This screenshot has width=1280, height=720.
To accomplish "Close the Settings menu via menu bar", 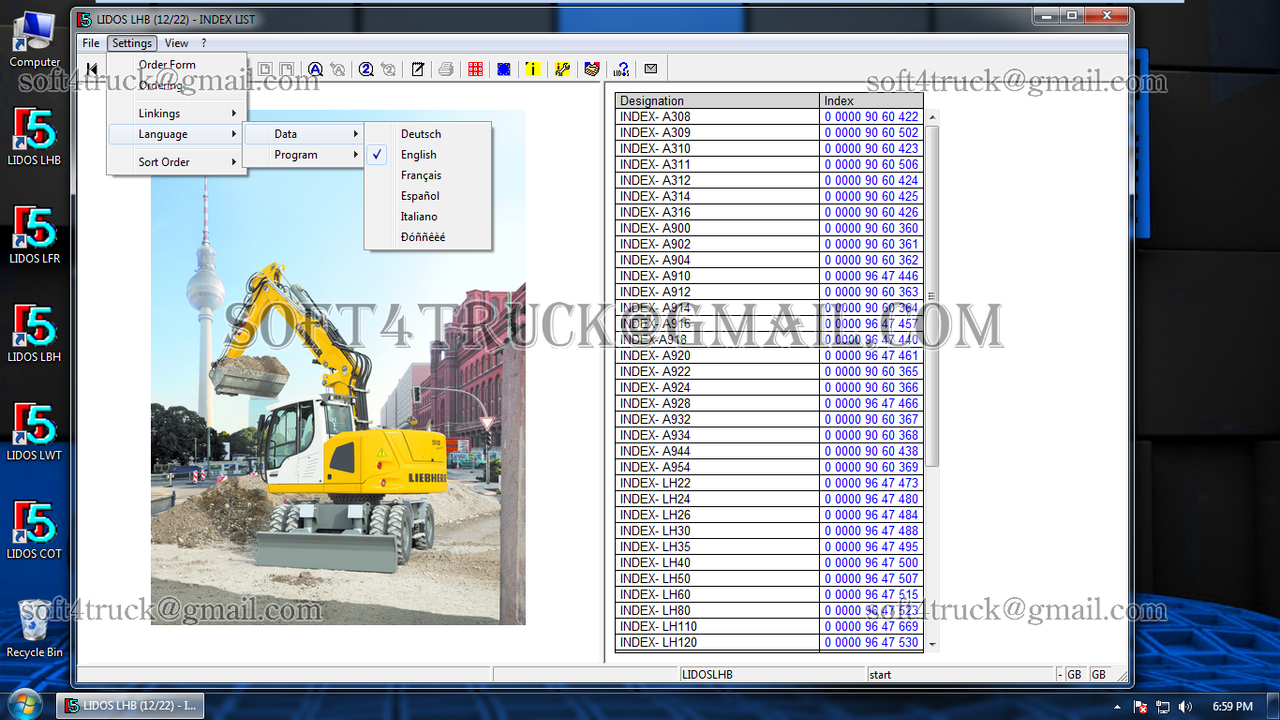I will [x=132, y=43].
